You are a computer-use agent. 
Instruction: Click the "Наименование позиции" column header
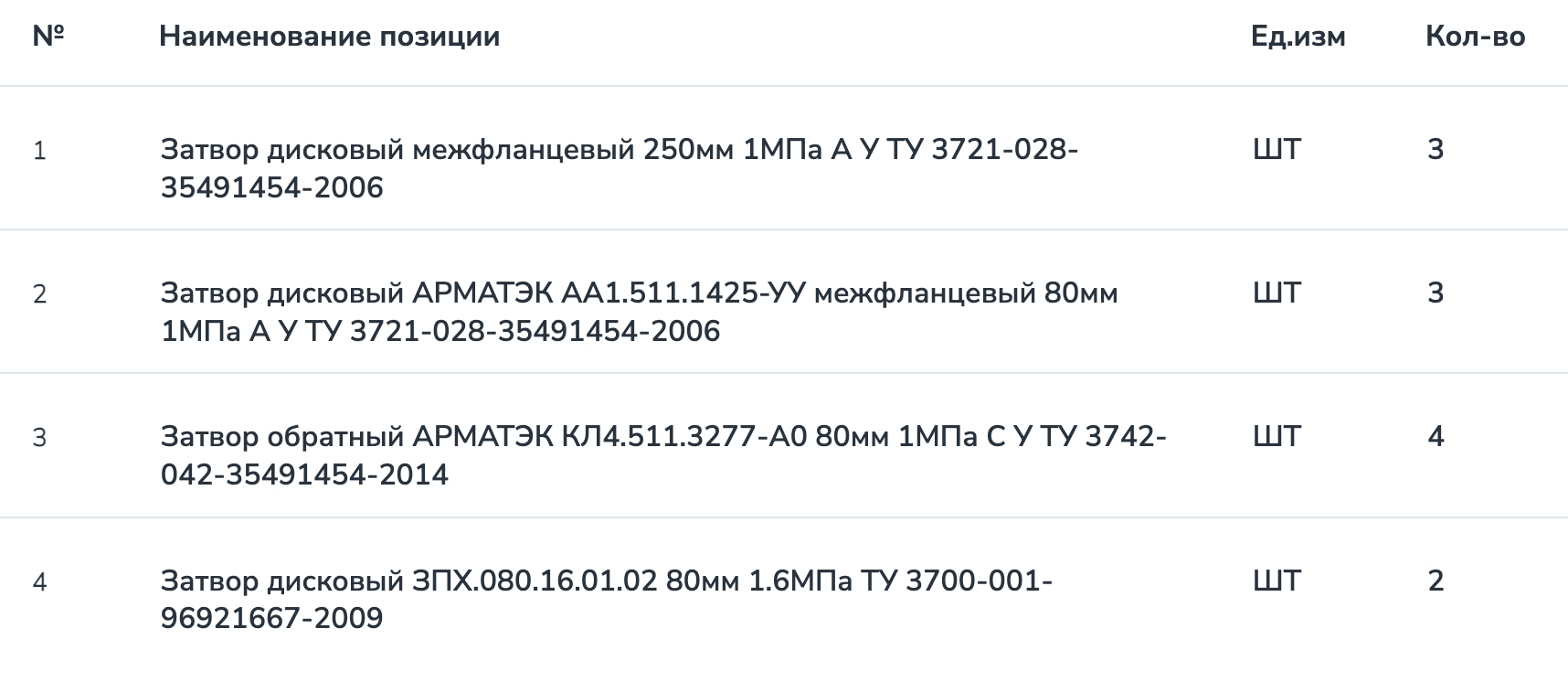(x=329, y=37)
